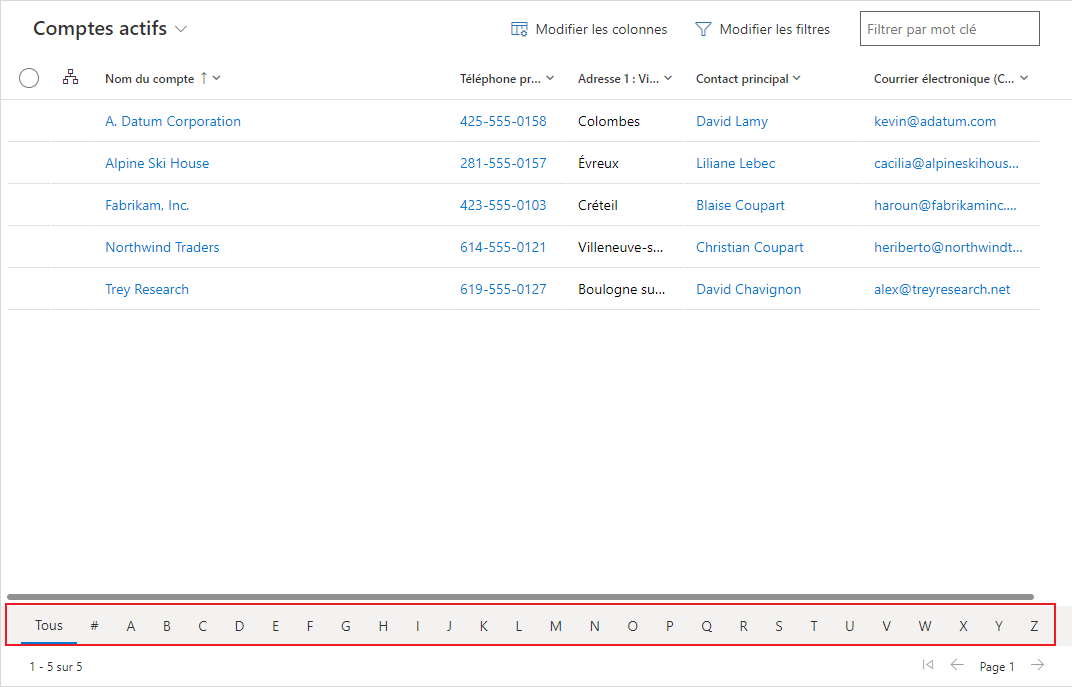Open contact Christian Coupart
1072x687 pixels.
[x=750, y=247]
